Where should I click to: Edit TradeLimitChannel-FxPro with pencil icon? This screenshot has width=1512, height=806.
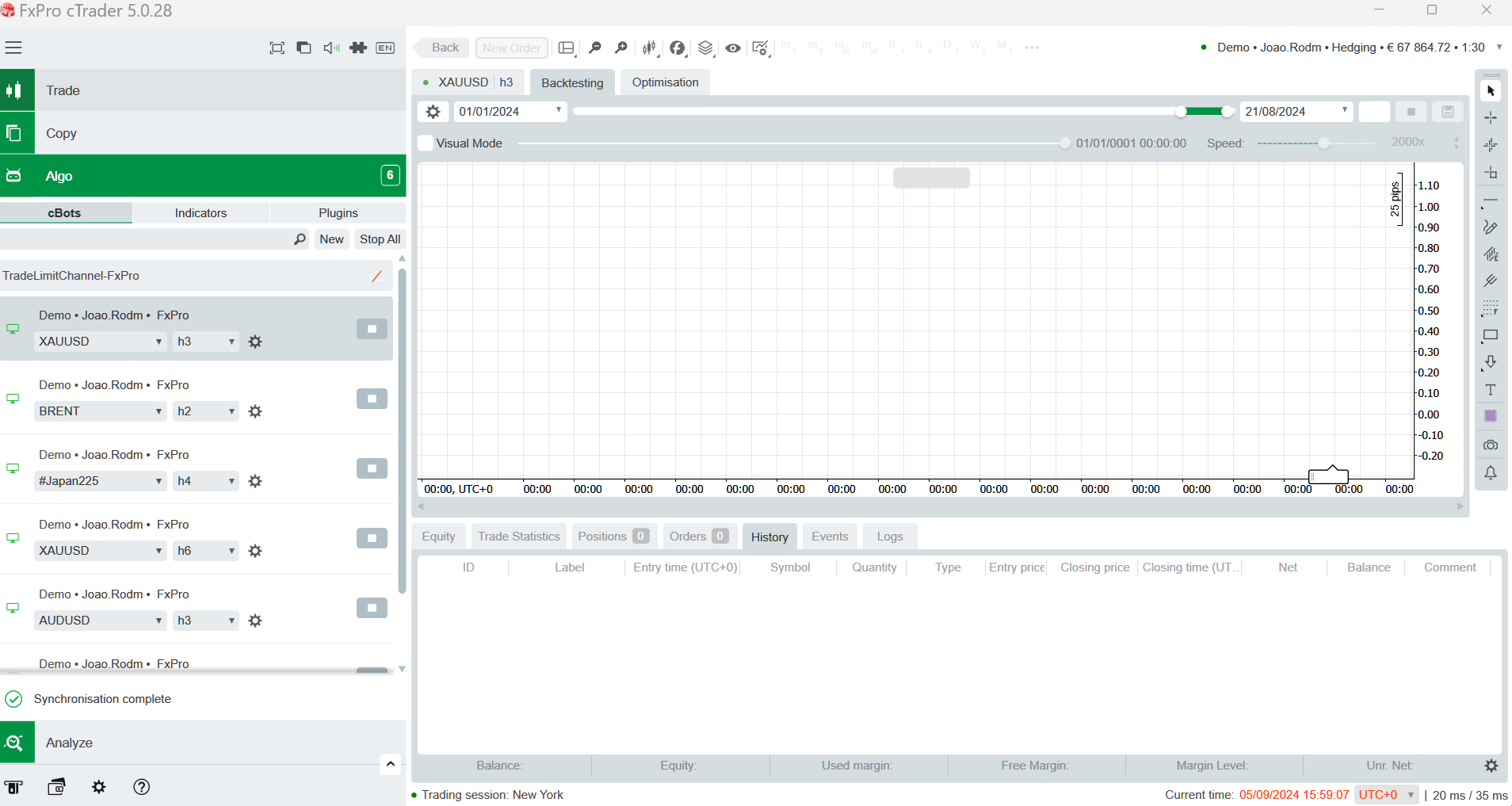tap(377, 276)
